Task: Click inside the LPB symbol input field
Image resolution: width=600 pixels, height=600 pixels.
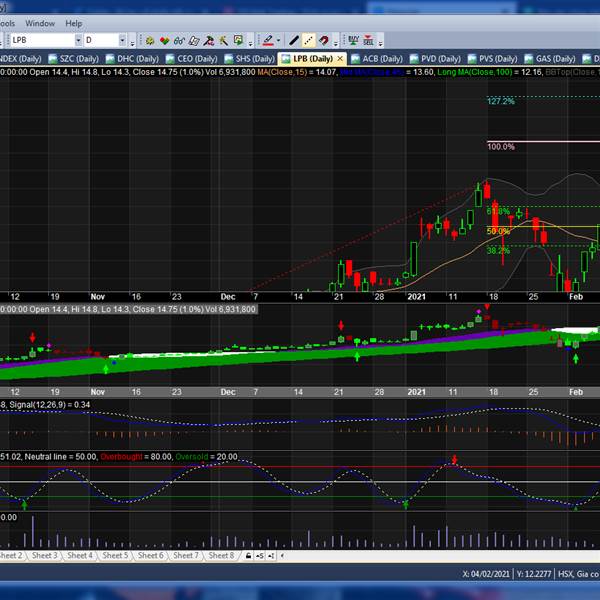Action: tap(42, 40)
